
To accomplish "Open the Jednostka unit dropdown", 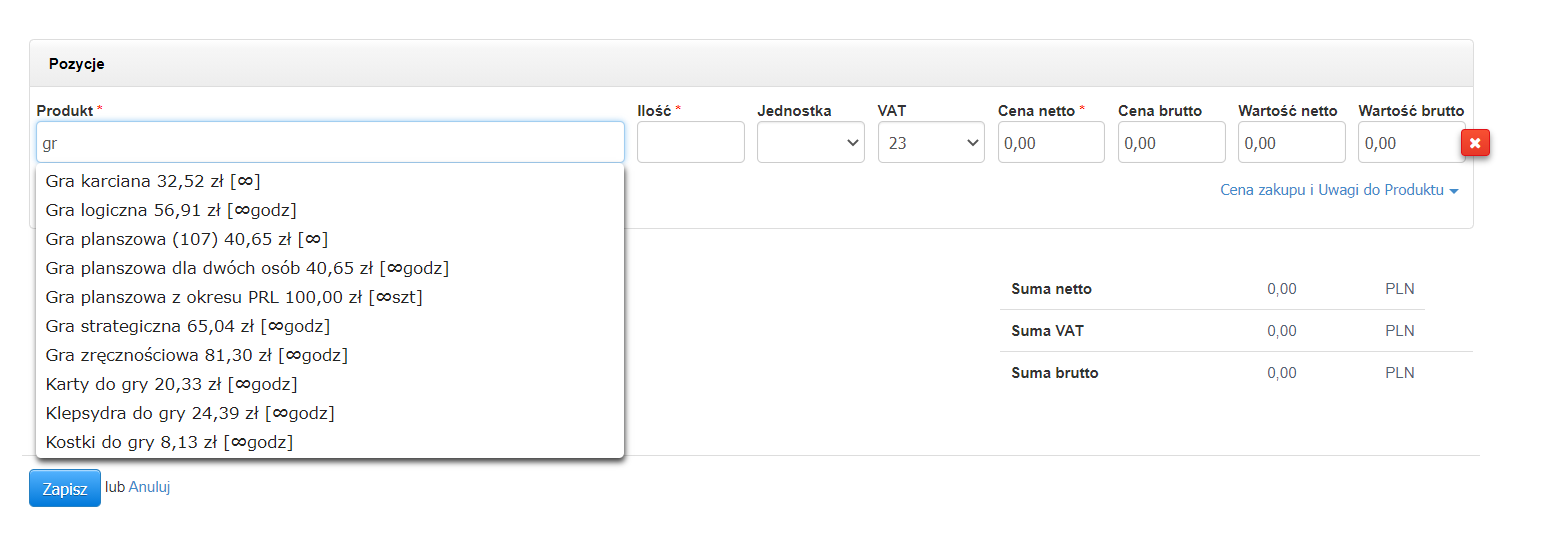I will [x=810, y=143].
